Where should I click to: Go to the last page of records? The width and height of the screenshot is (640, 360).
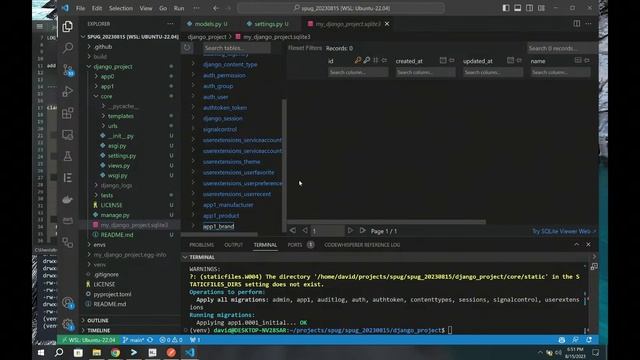click(362, 231)
